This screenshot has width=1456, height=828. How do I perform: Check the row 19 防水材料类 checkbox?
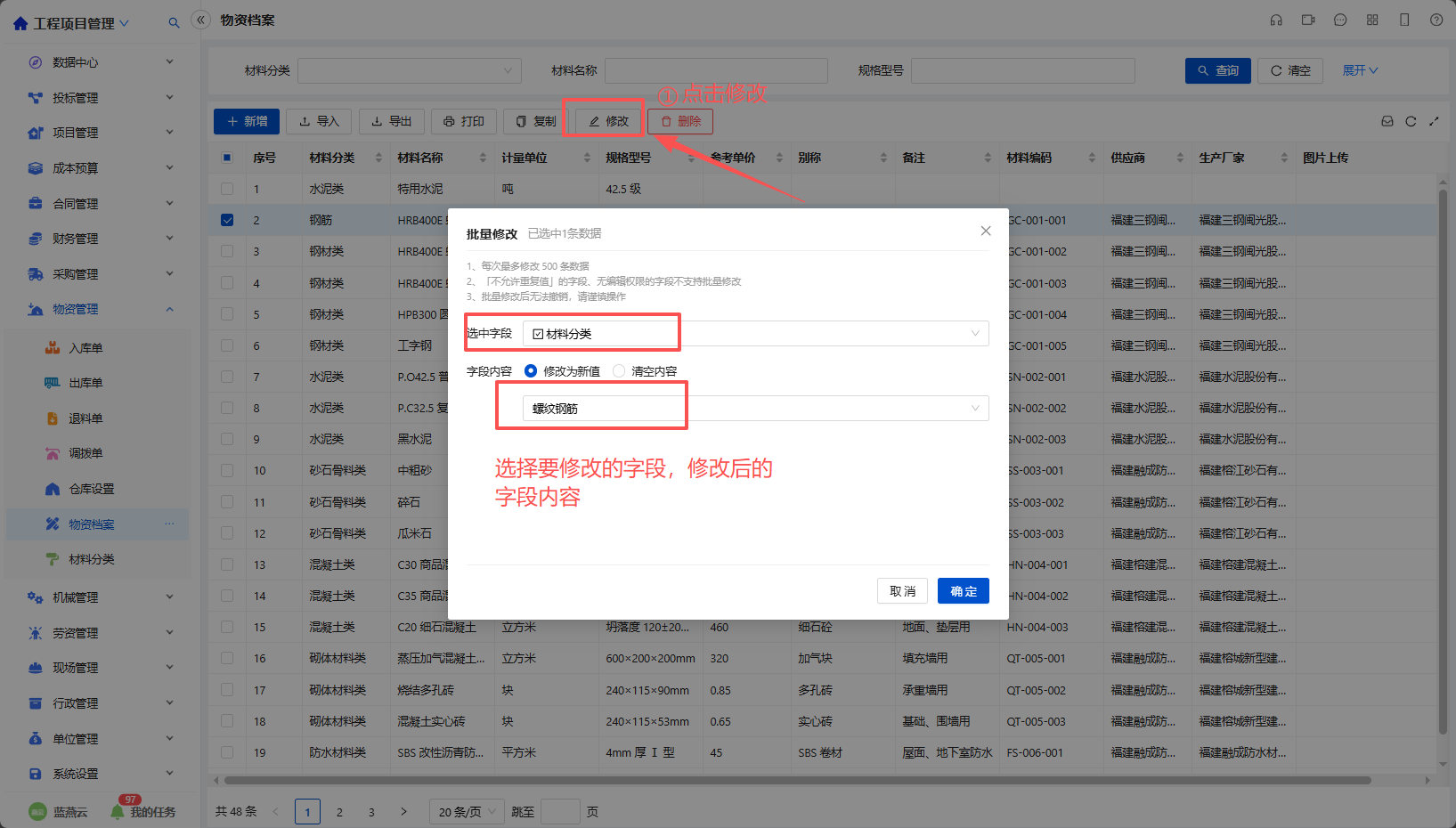pyautogui.click(x=227, y=752)
